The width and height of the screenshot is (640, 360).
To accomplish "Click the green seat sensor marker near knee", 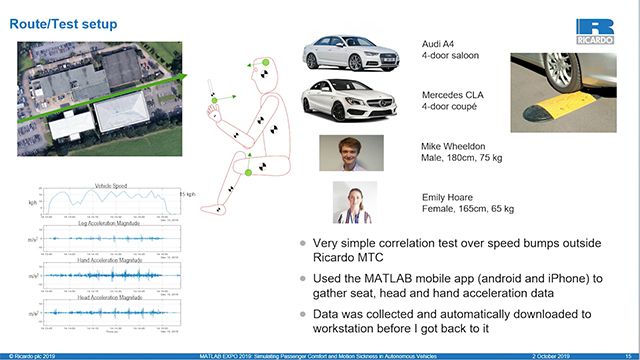I will pyautogui.click(x=248, y=173).
